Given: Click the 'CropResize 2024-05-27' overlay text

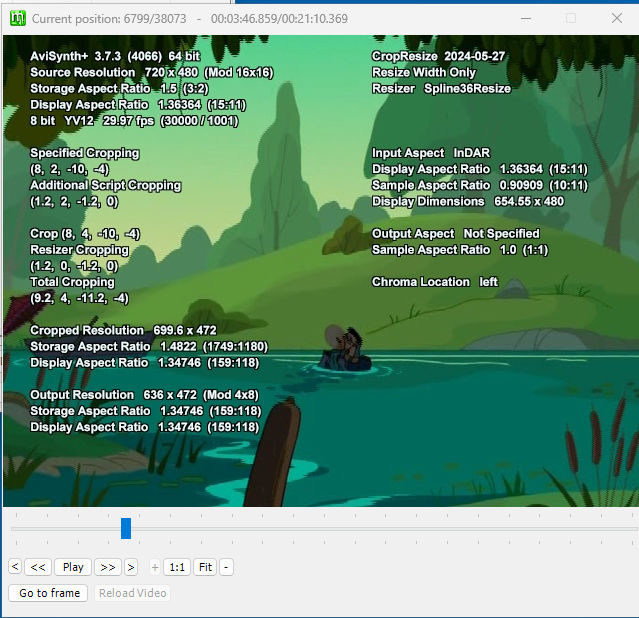Looking at the screenshot, I should pos(438,57).
